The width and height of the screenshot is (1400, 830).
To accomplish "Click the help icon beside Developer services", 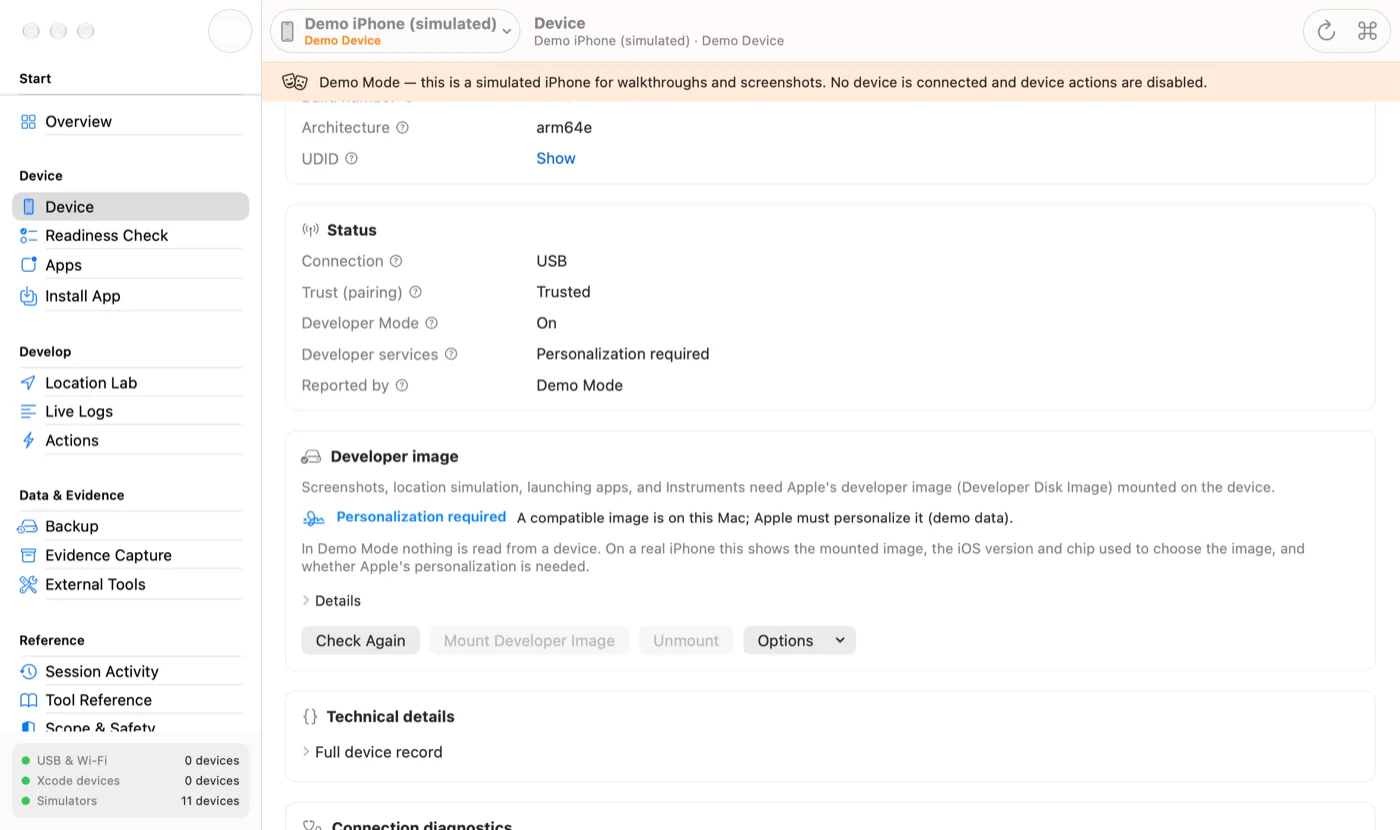I will tap(451, 354).
